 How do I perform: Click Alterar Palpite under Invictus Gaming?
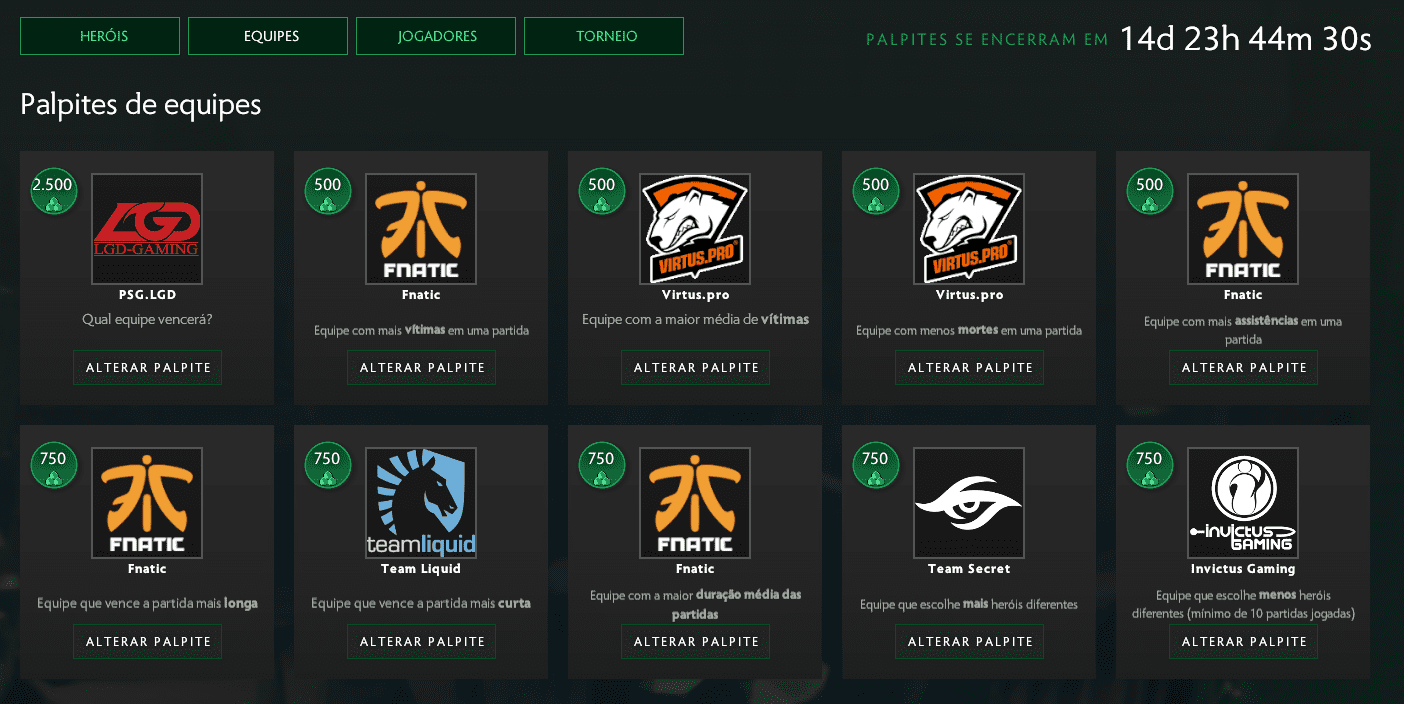coord(1244,642)
